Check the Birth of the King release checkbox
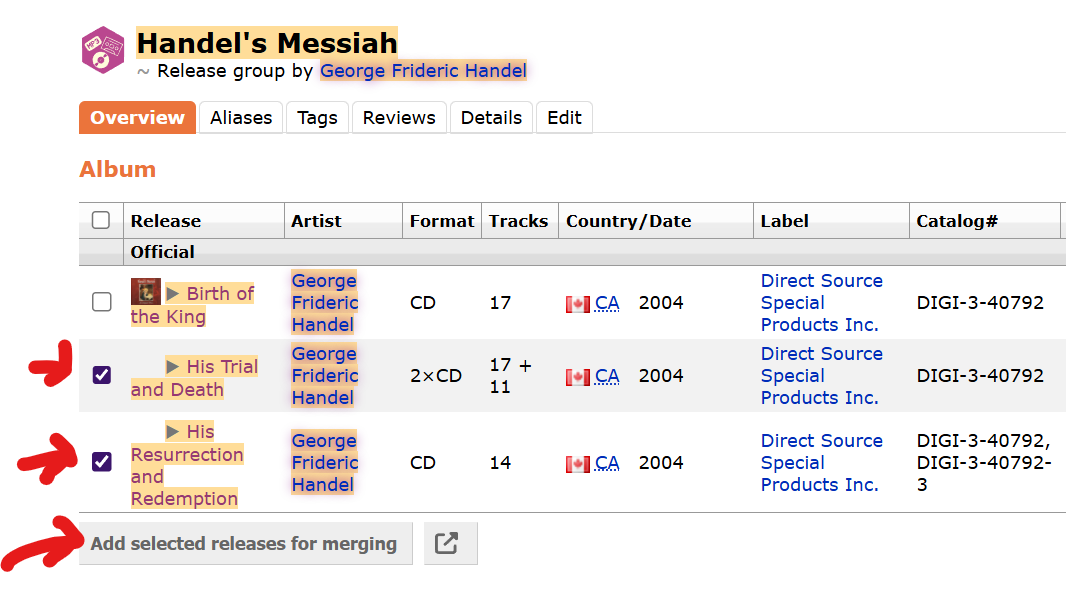The image size is (1071, 589). click(x=101, y=302)
